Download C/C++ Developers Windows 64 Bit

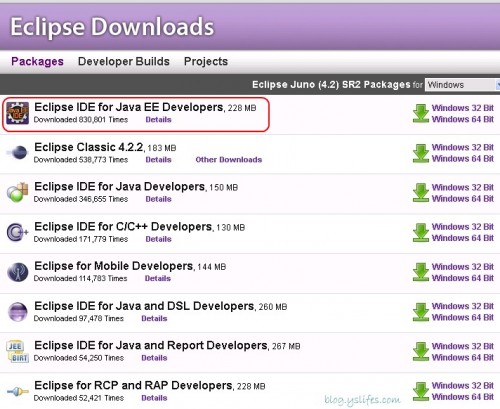[463, 238]
